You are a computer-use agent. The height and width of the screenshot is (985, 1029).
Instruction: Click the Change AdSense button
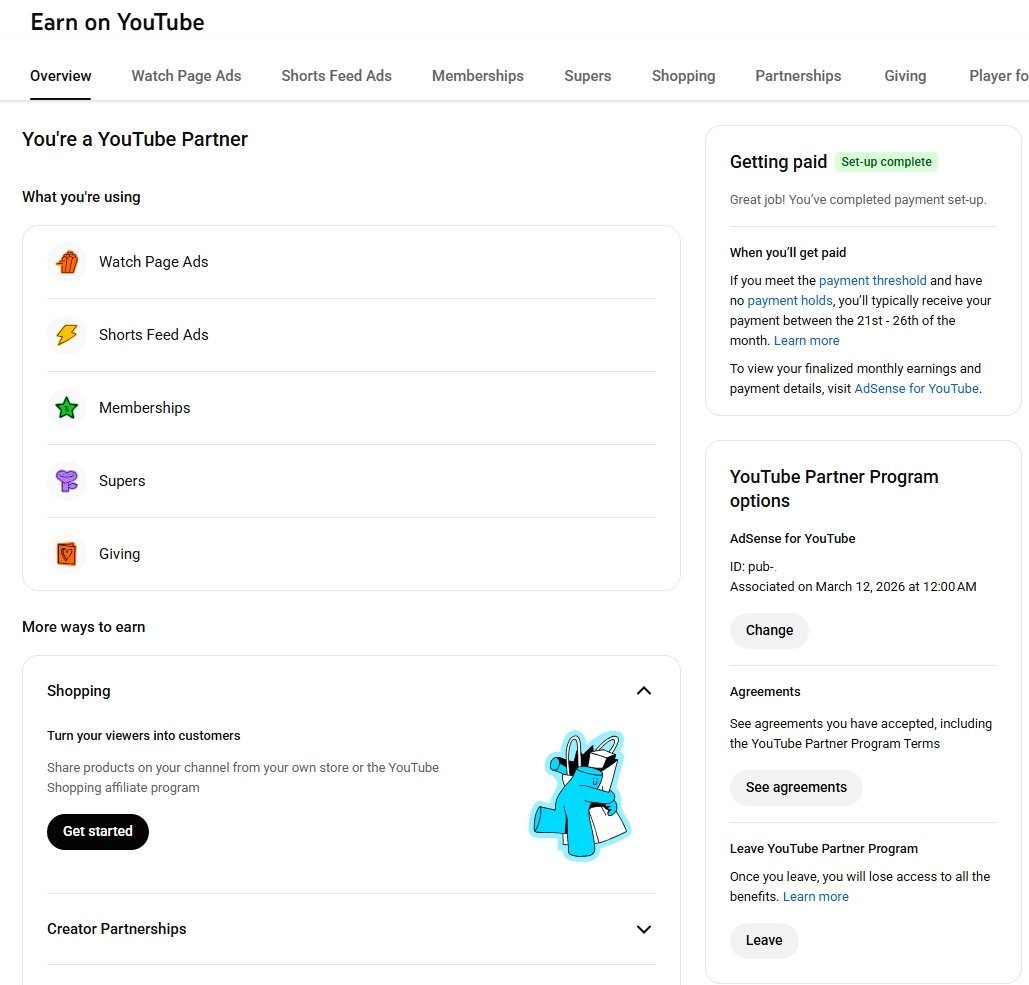[769, 630]
